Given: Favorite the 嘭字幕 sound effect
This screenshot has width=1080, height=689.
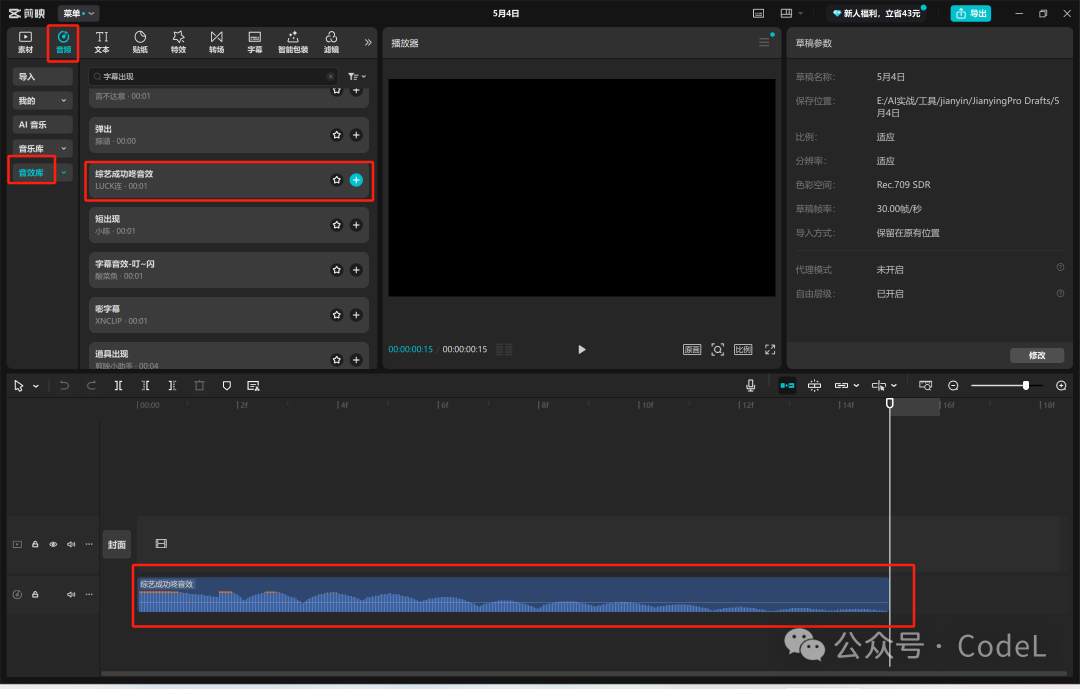Looking at the screenshot, I should click(337, 315).
